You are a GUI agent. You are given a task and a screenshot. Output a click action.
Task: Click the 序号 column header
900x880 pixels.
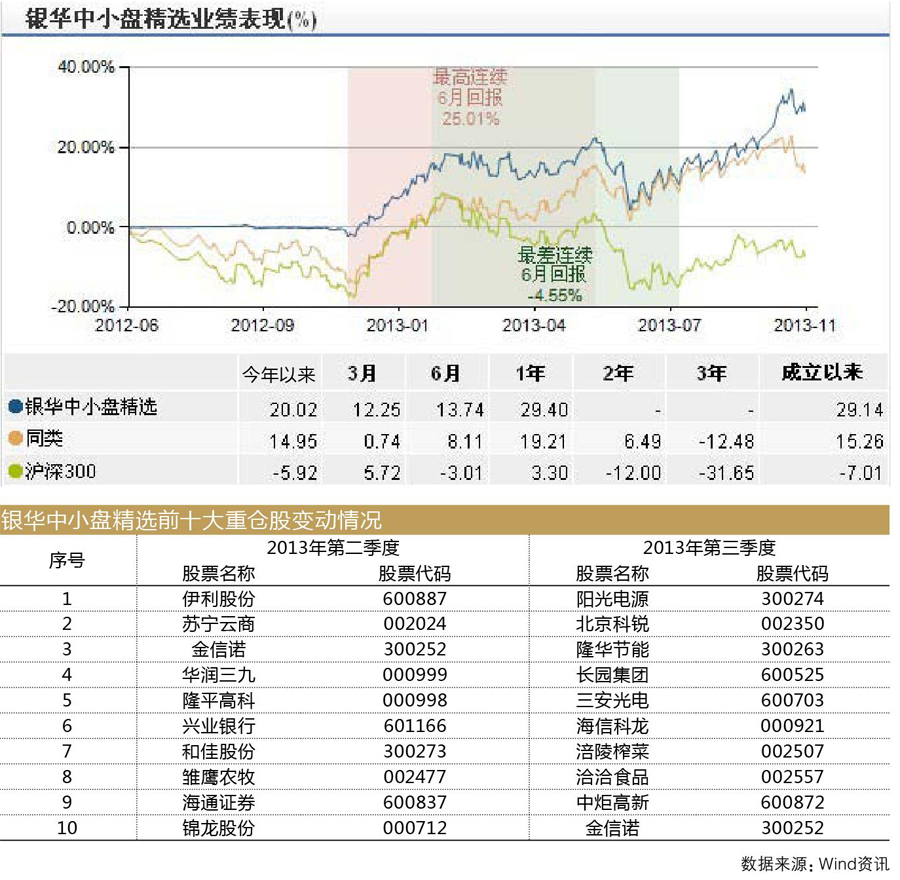[x=67, y=560]
